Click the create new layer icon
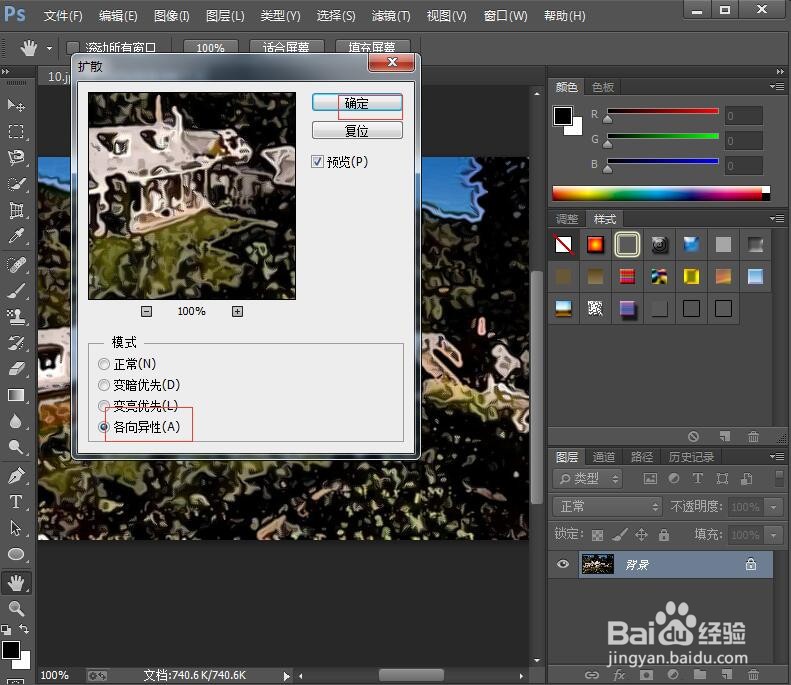 click(x=726, y=674)
